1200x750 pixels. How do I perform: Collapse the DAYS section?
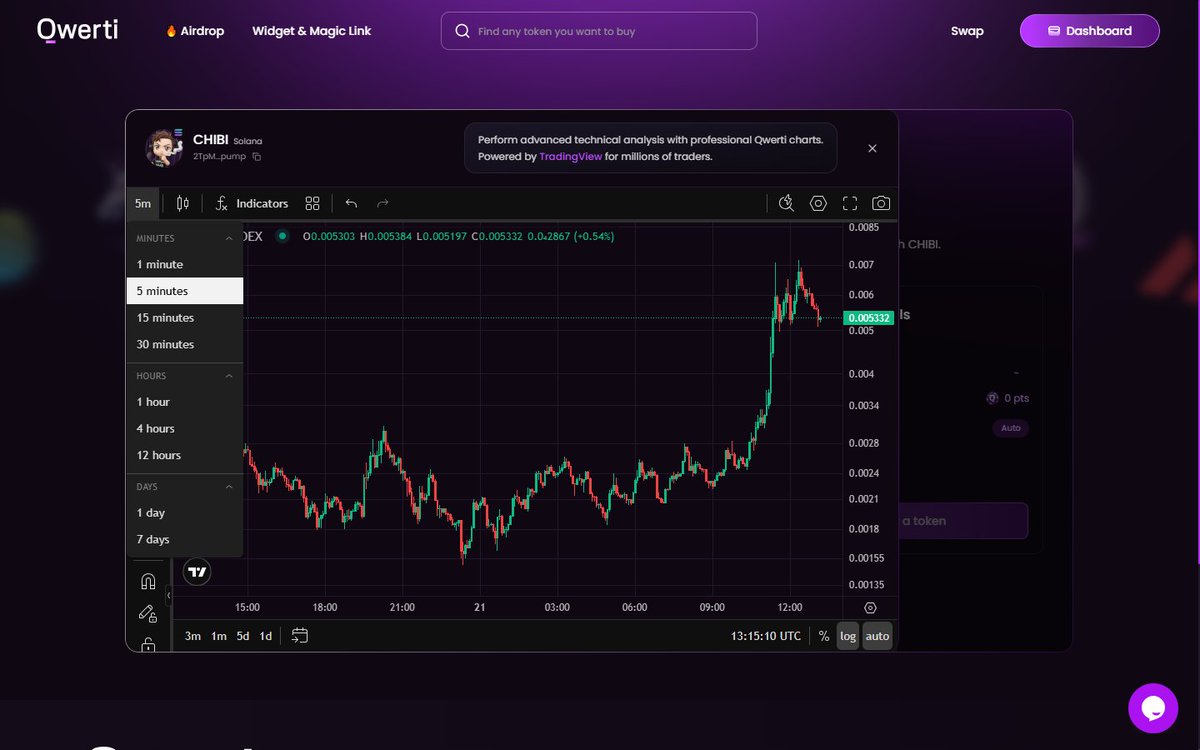pos(229,487)
